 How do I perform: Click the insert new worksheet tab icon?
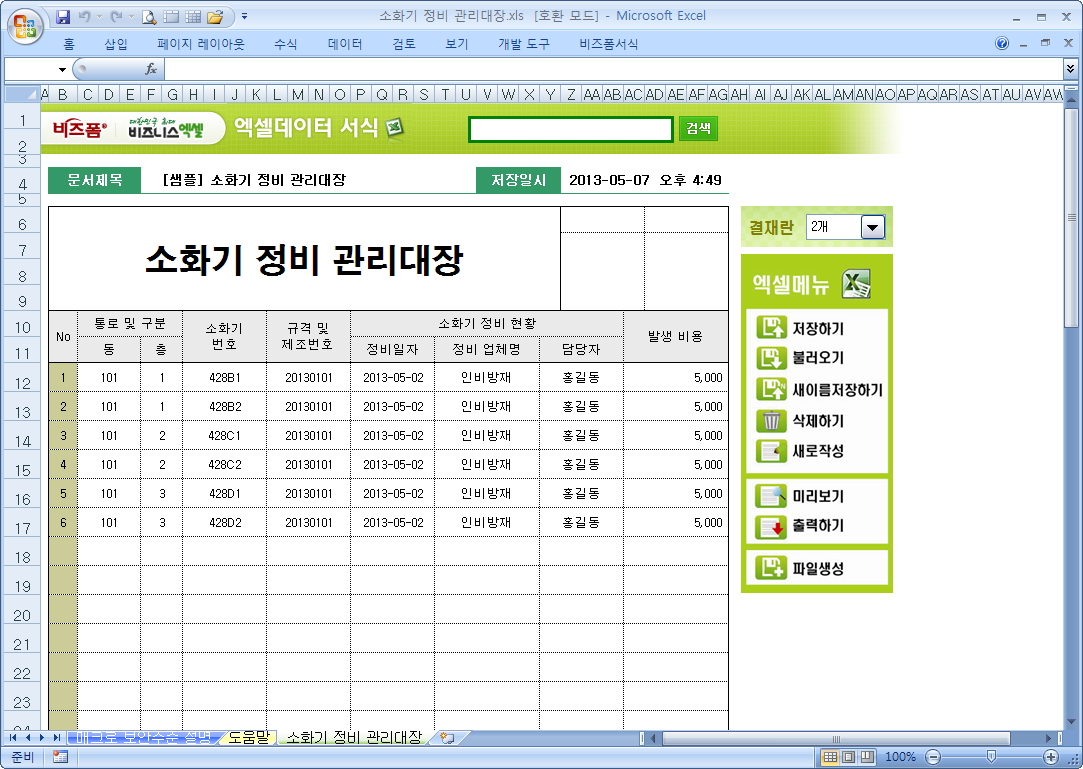(x=446, y=738)
